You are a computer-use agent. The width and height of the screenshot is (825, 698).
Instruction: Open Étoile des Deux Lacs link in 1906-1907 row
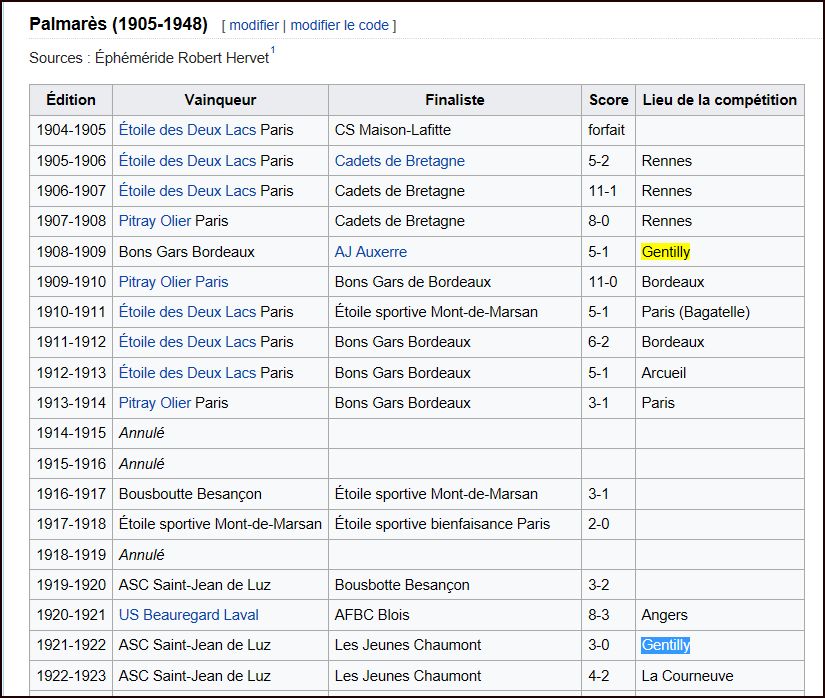[187, 190]
